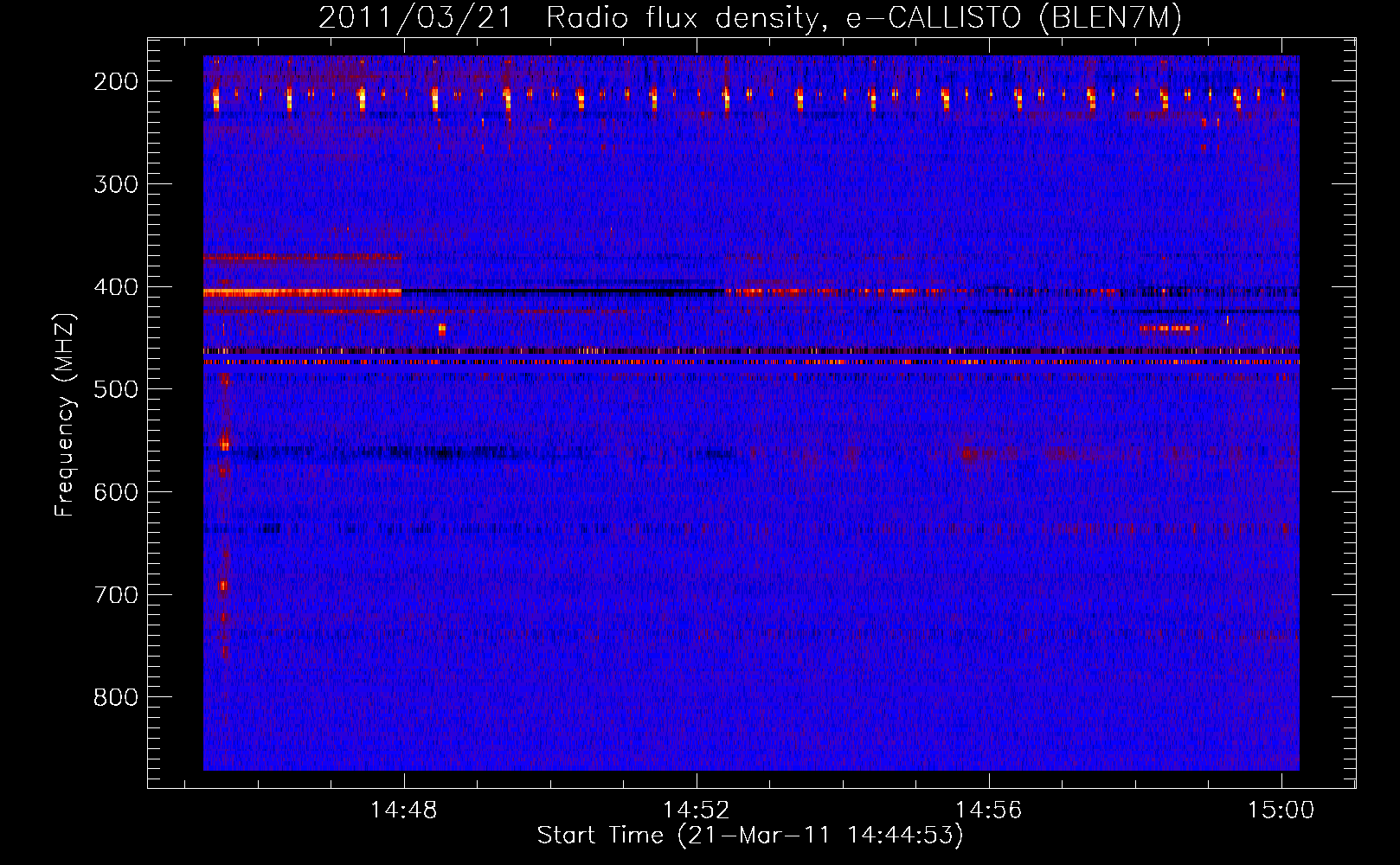Screen dimensions: 1400x865
Task: Select the 300 frequency tick label
Action: [115, 184]
